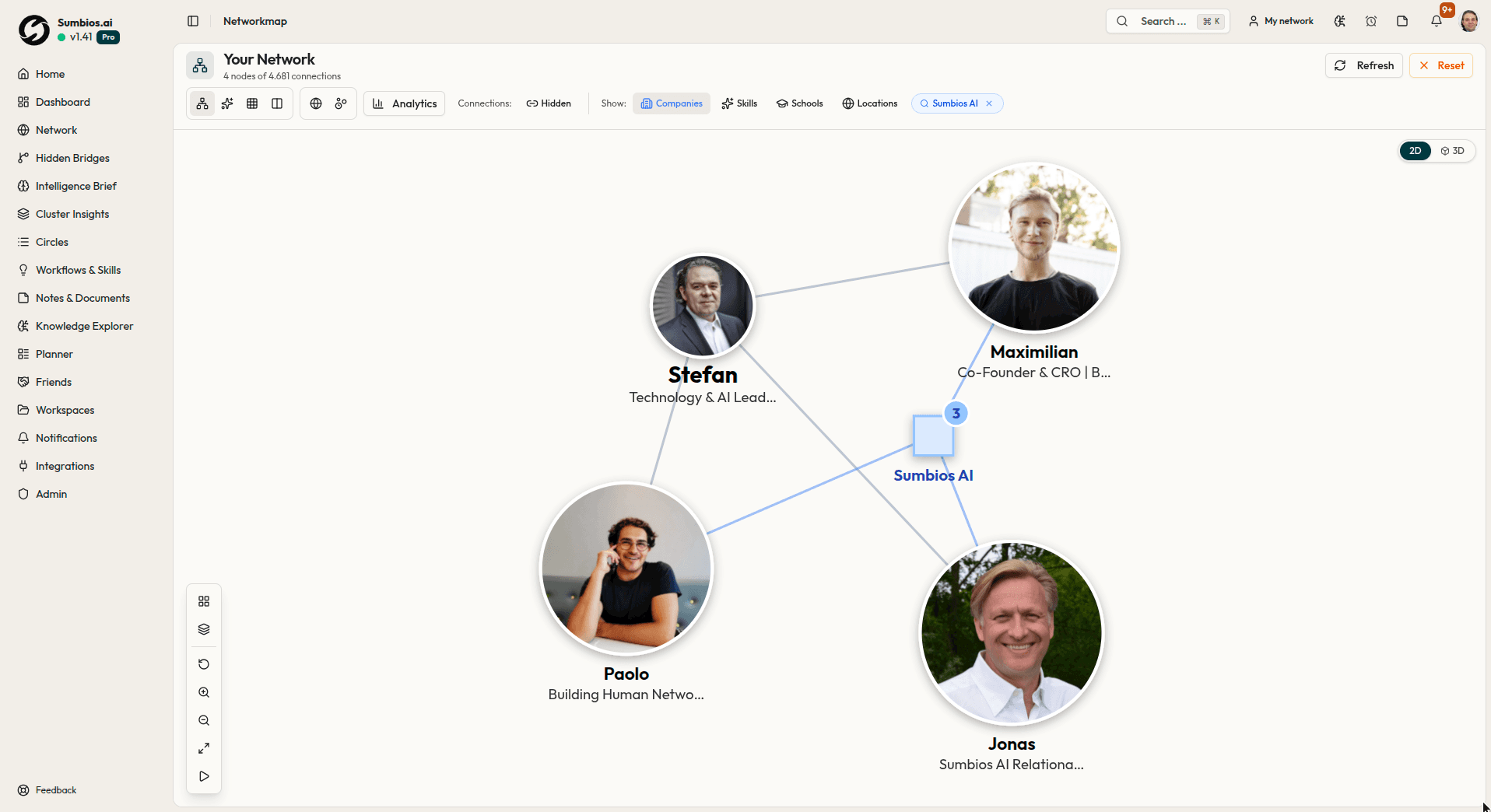The image size is (1491, 812).
Task: Open the user profile avatar
Action: coord(1469,21)
